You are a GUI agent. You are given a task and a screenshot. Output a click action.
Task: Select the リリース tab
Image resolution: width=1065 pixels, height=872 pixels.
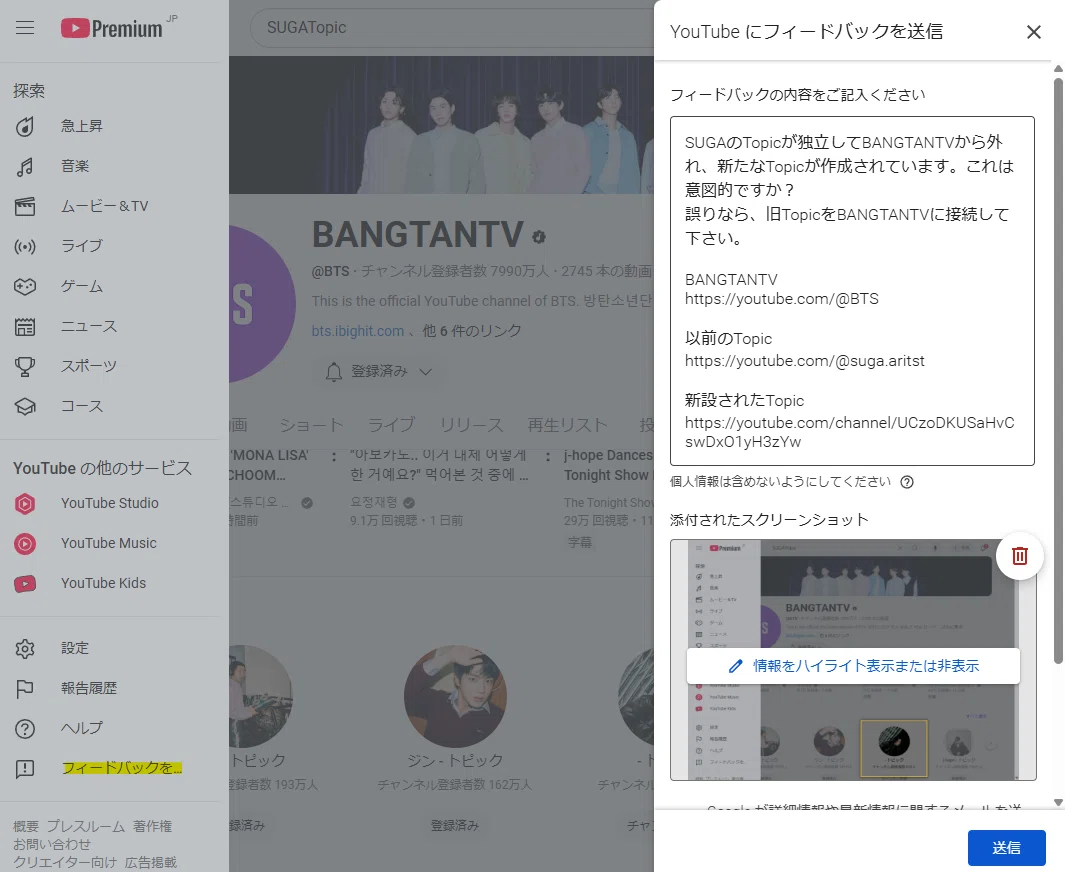click(471, 425)
